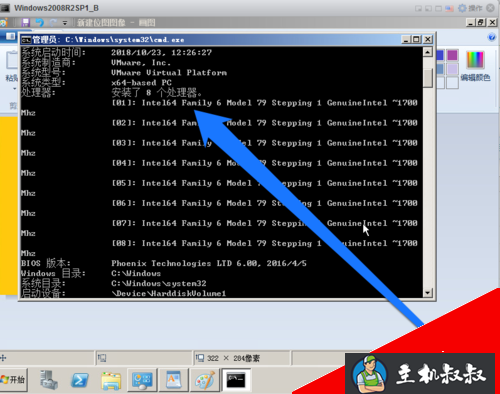
Task: Click the Save icon in Paint's quick access toolbar
Action: 25,22
